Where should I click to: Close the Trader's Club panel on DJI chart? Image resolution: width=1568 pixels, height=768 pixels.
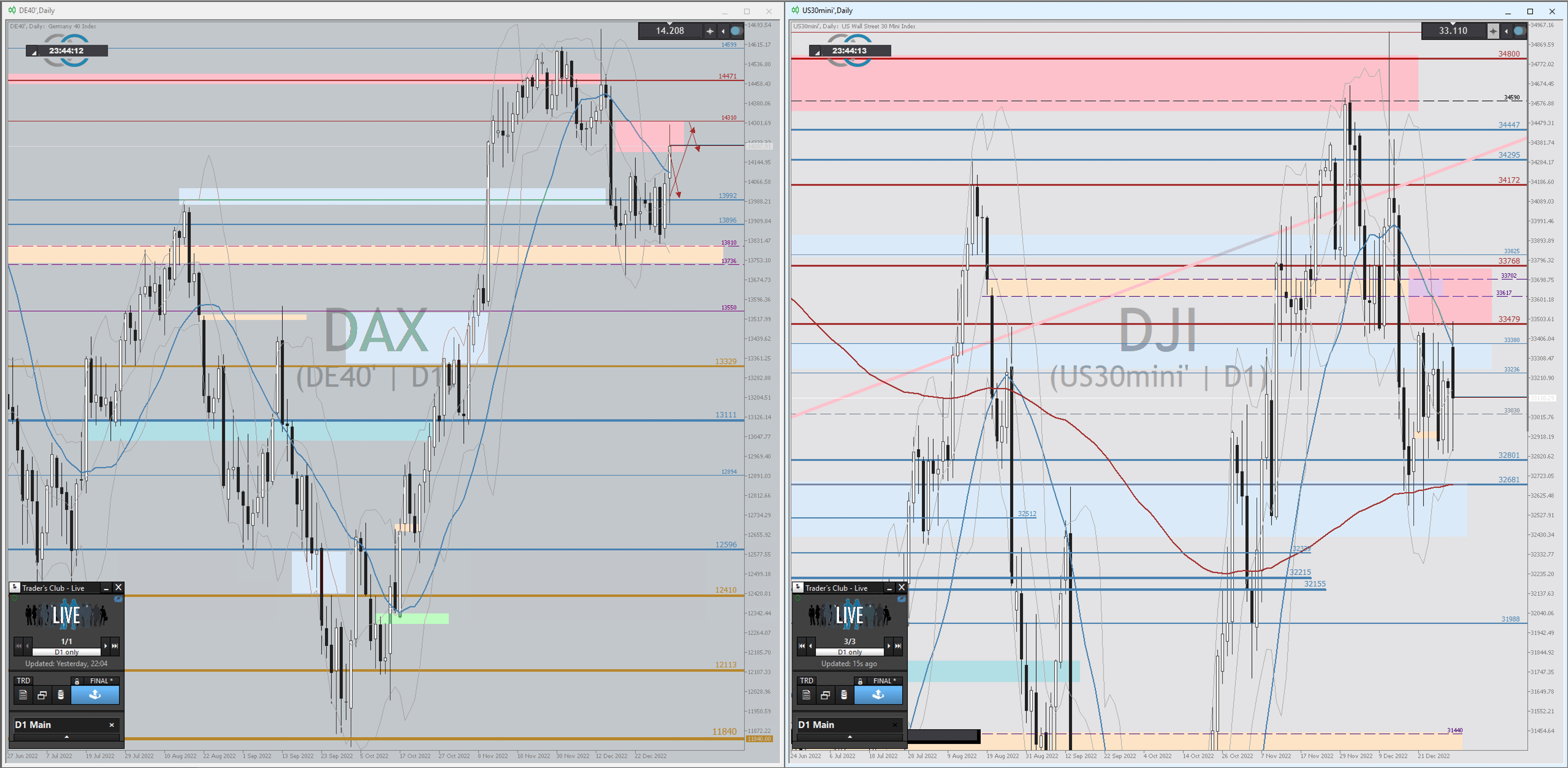(x=901, y=587)
